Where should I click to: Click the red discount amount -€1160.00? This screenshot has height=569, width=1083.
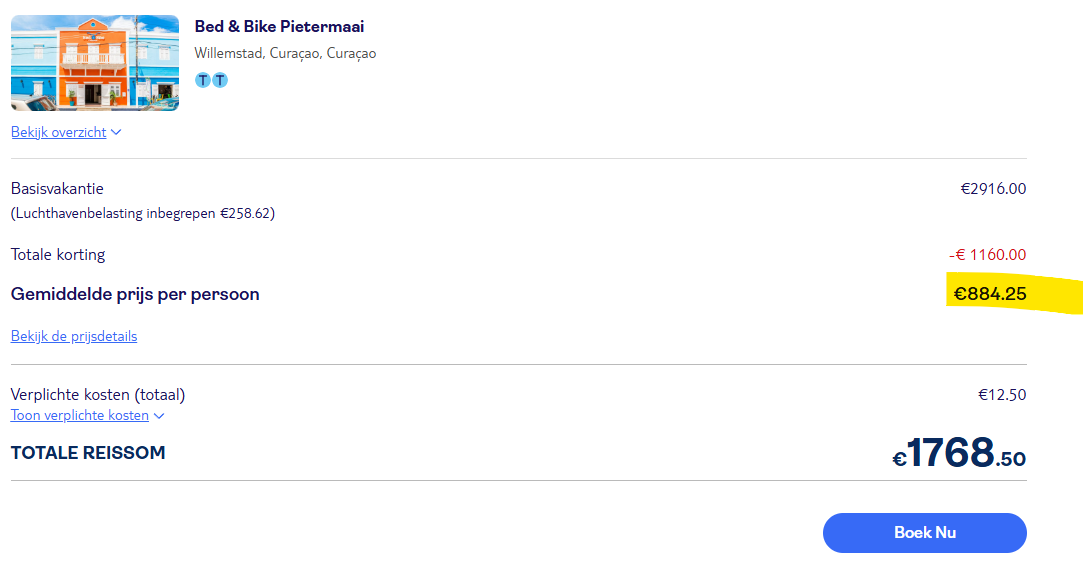(987, 255)
